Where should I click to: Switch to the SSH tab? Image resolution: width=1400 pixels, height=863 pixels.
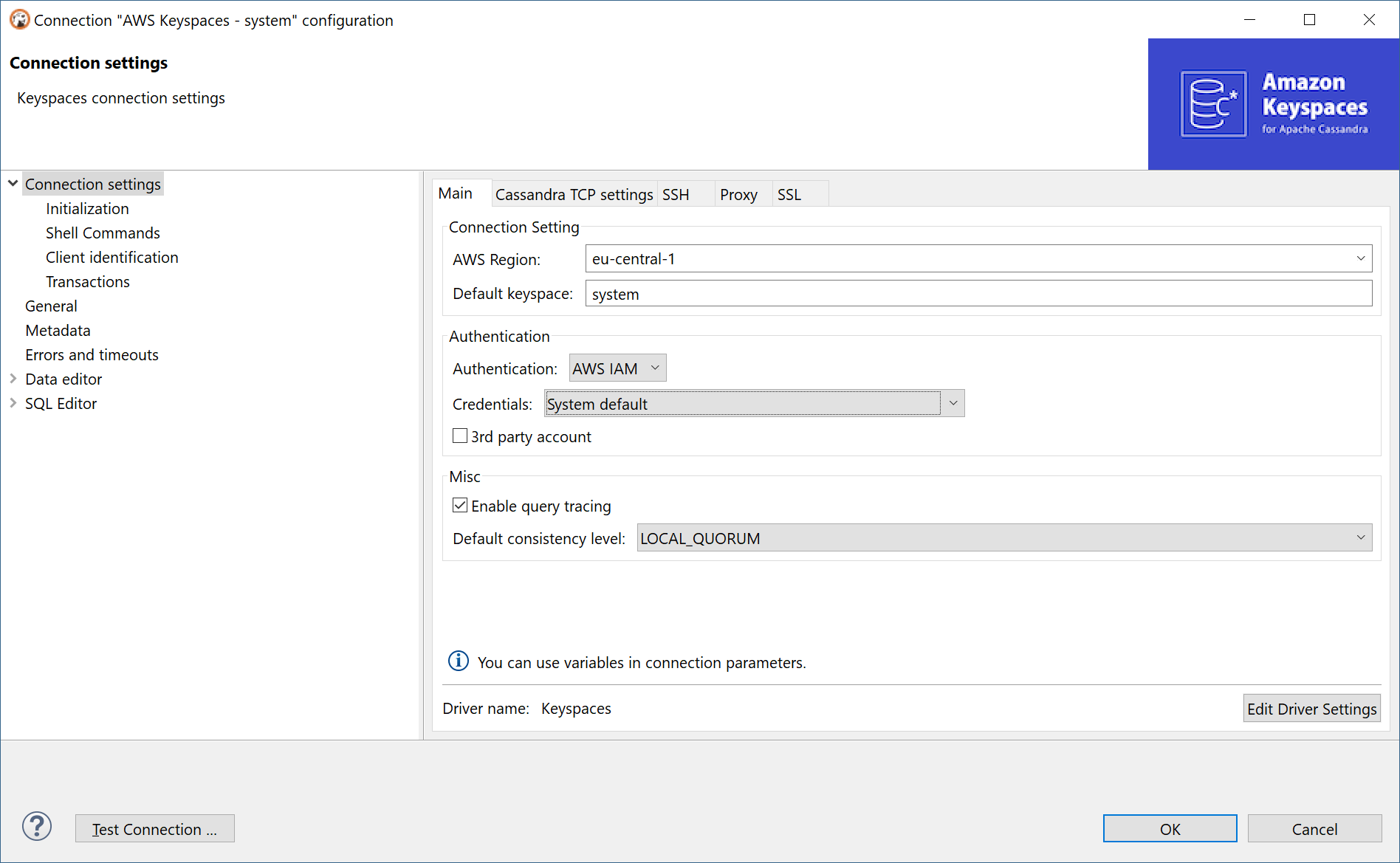(x=676, y=194)
